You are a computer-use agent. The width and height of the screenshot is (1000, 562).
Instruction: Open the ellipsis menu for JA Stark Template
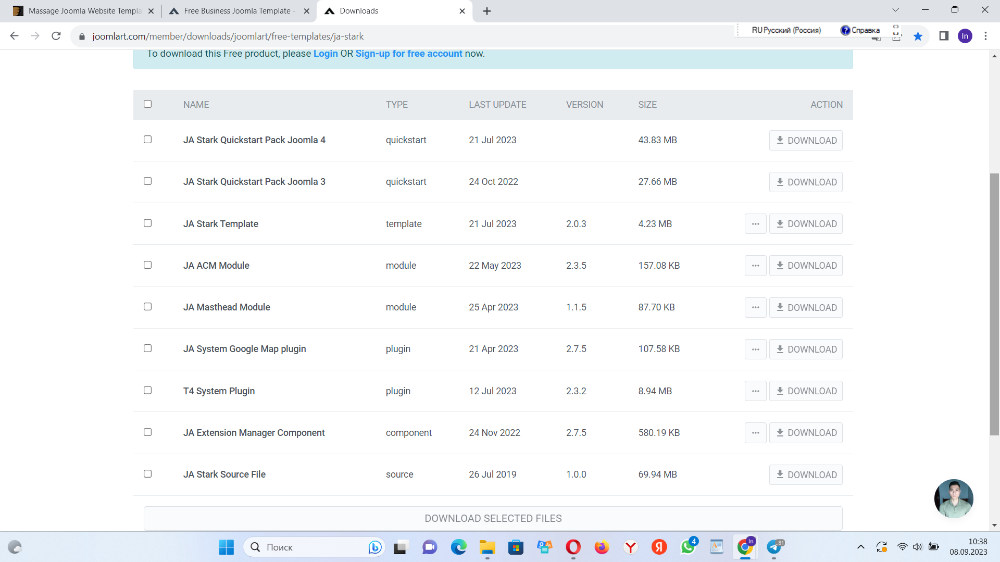click(756, 224)
